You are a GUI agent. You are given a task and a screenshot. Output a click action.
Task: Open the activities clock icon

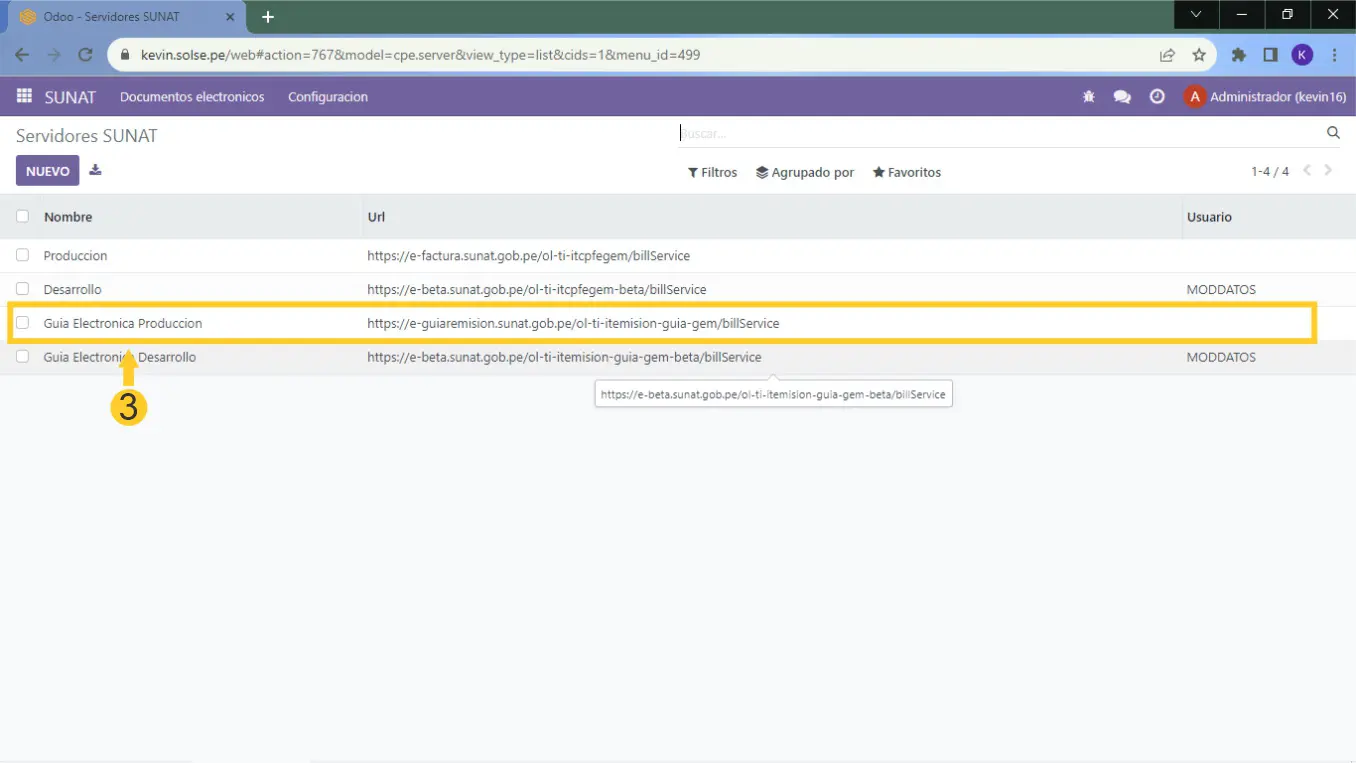click(x=1157, y=97)
